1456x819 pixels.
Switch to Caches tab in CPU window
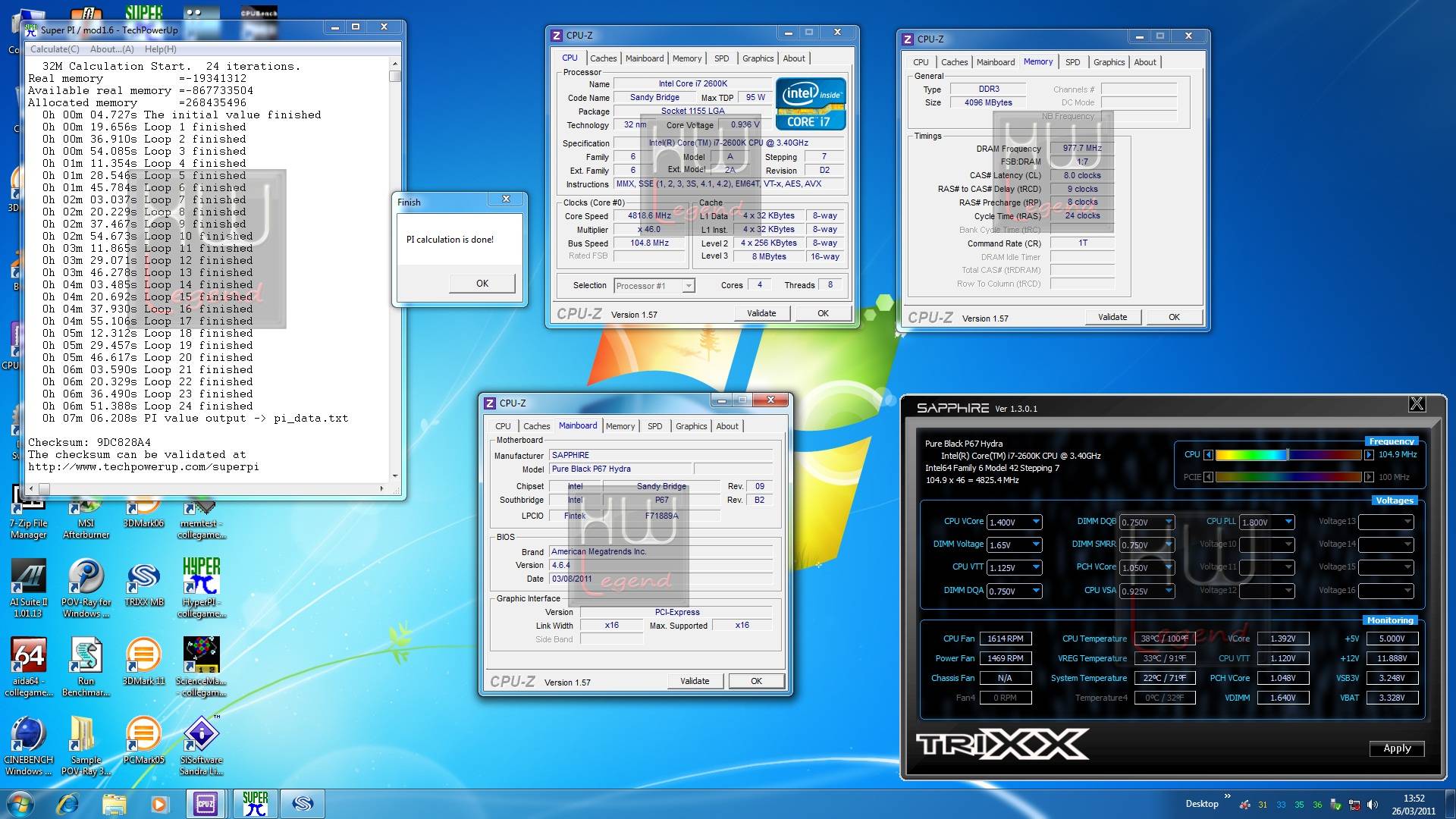coord(603,58)
